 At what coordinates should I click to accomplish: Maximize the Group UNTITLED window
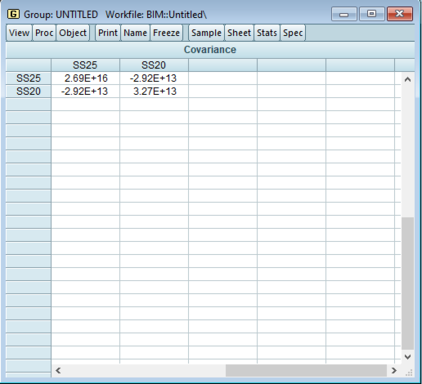click(371, 14)
